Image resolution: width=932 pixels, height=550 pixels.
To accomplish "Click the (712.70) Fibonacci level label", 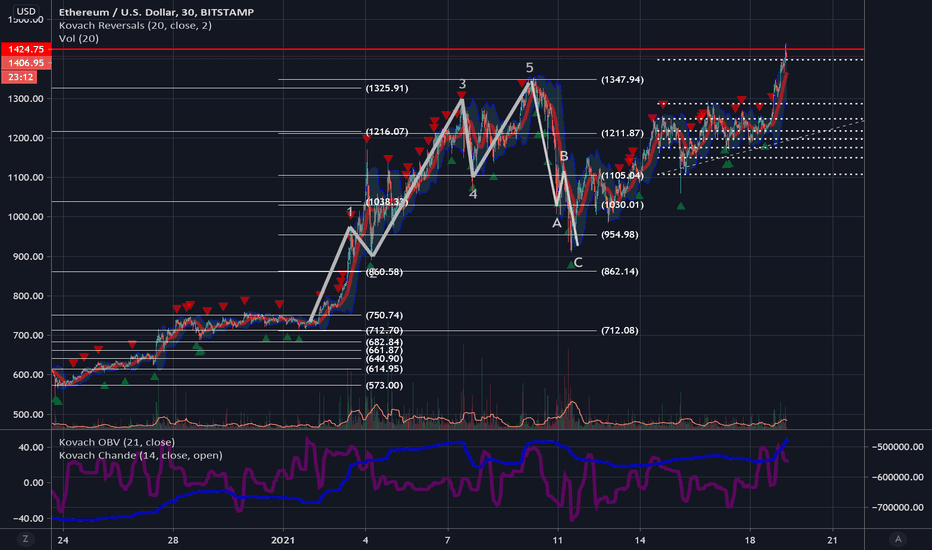I will pos(384,330).
